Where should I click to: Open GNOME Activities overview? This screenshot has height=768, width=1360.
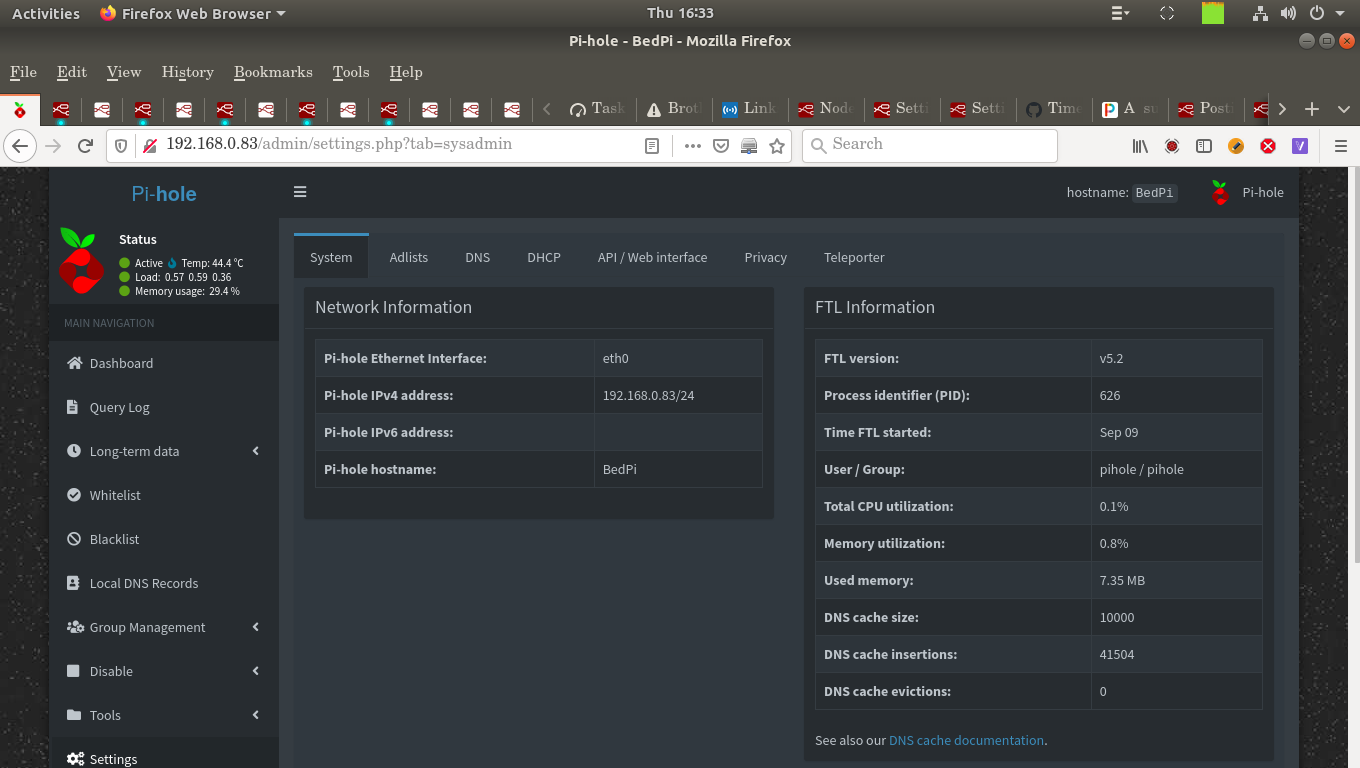click(46, 14)
